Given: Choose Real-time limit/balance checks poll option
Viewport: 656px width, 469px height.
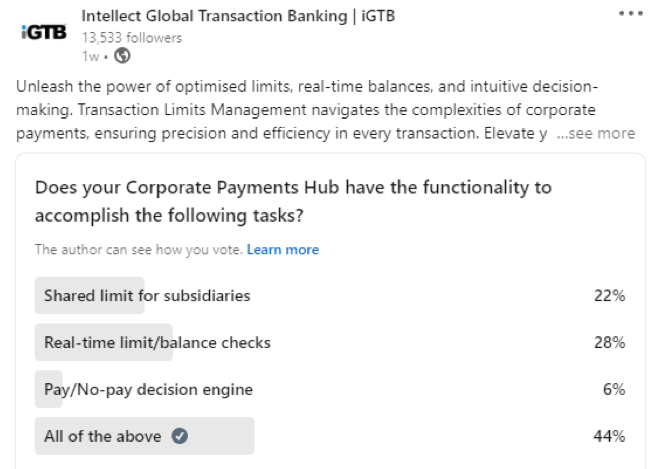Looking at the screenshot, I should 330,342.
